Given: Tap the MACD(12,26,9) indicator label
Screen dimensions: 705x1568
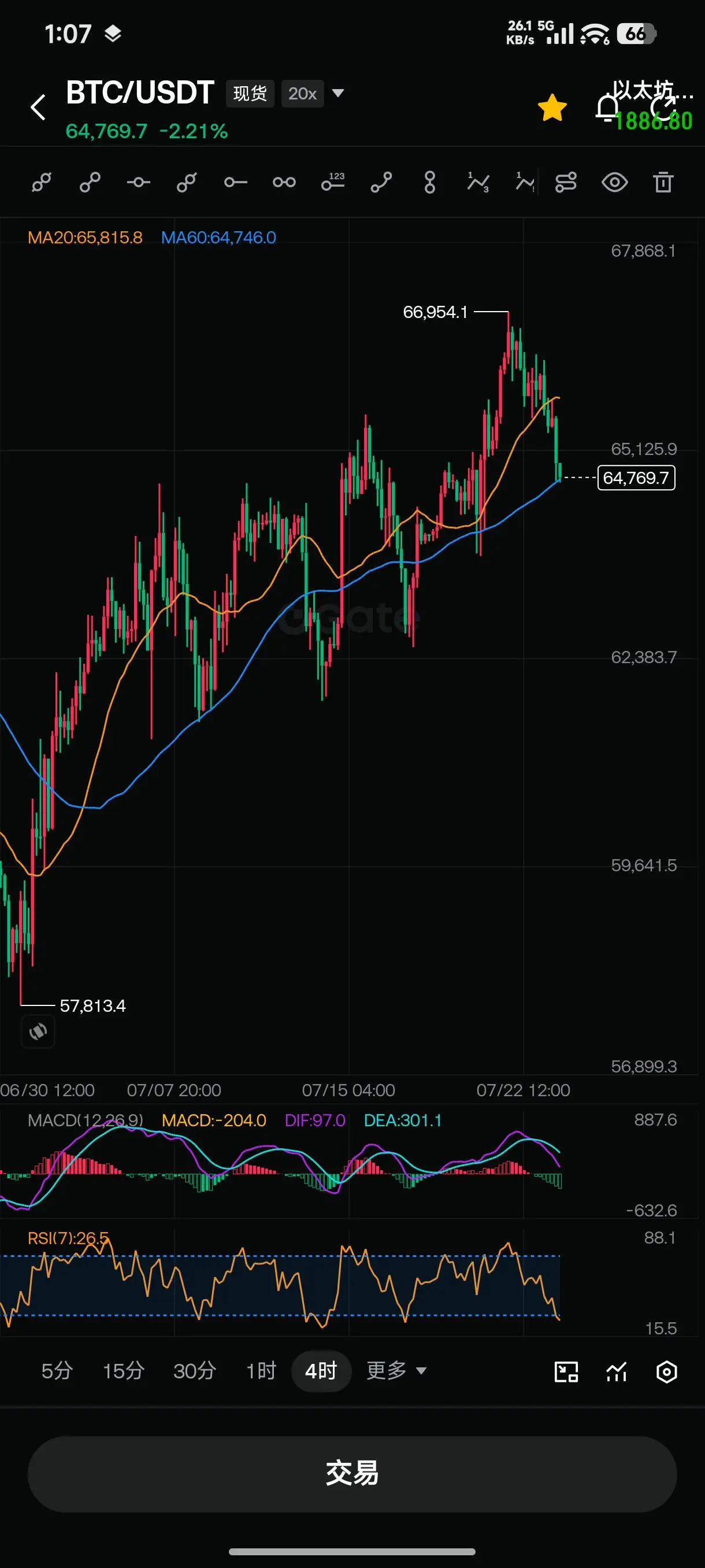Looking at the screenshot, I should pyautogui.click(x=86, y=1120).
